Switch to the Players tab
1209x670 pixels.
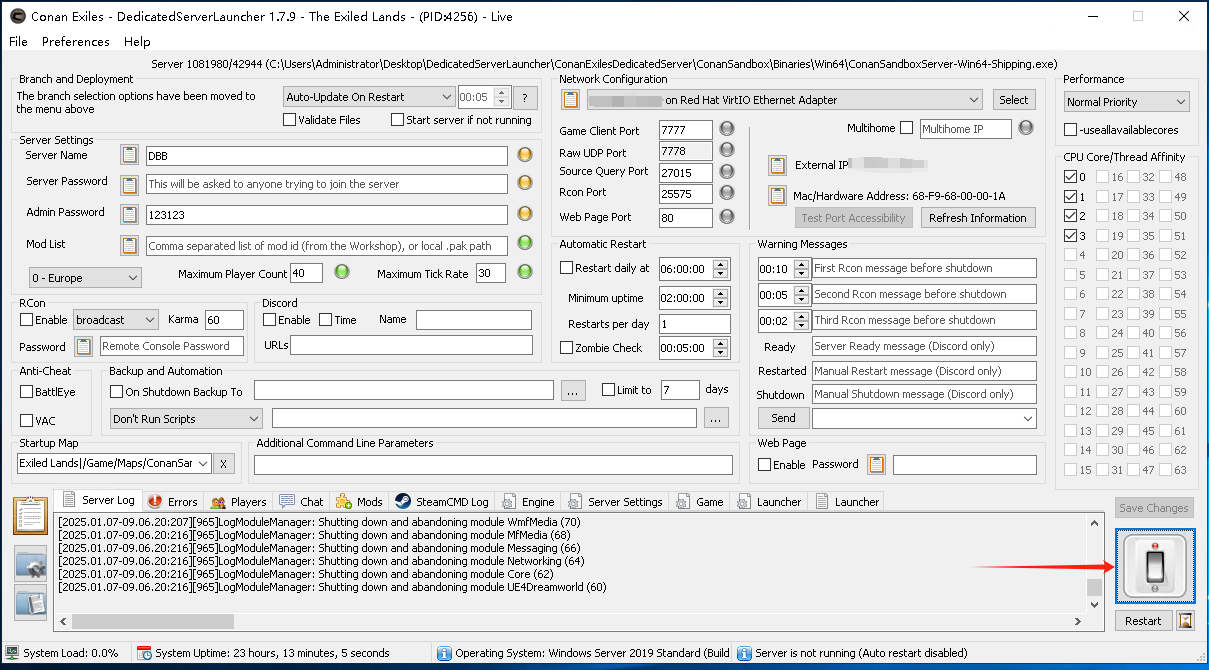239,502
